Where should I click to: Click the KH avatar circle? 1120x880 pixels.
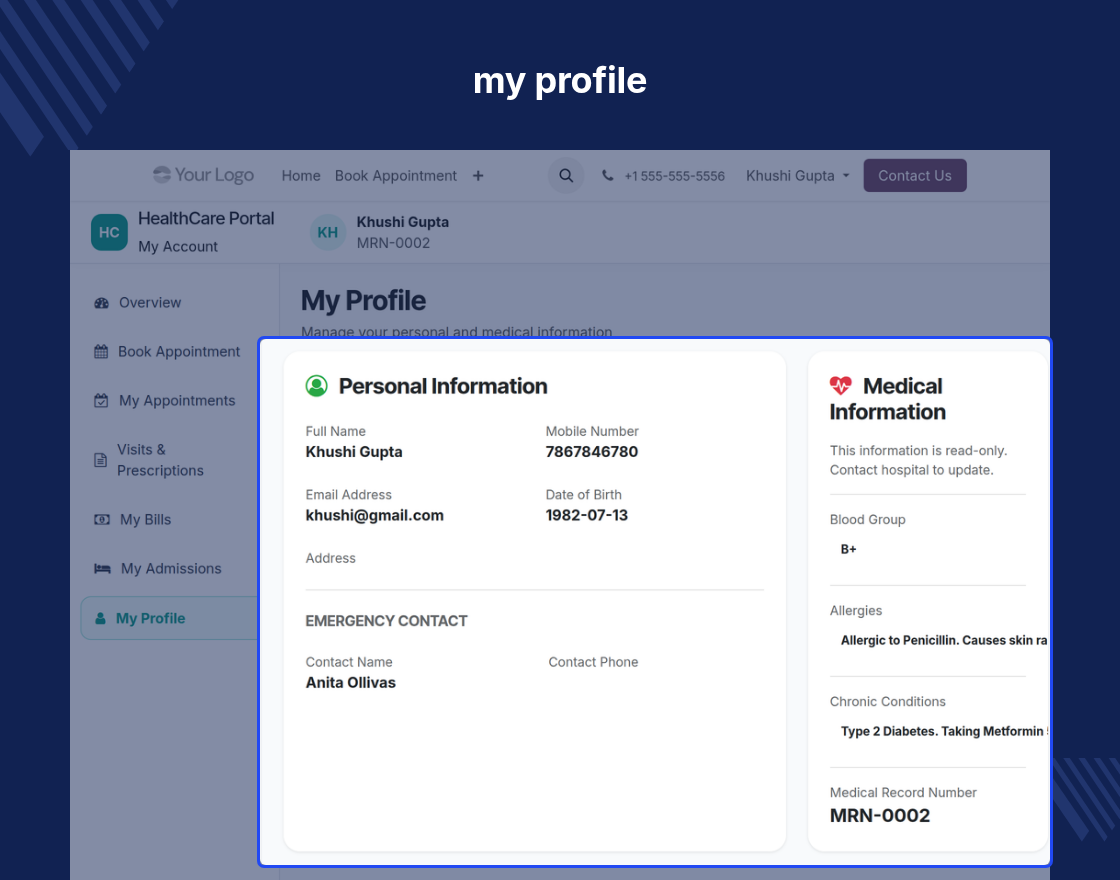(x=328, y=232)
